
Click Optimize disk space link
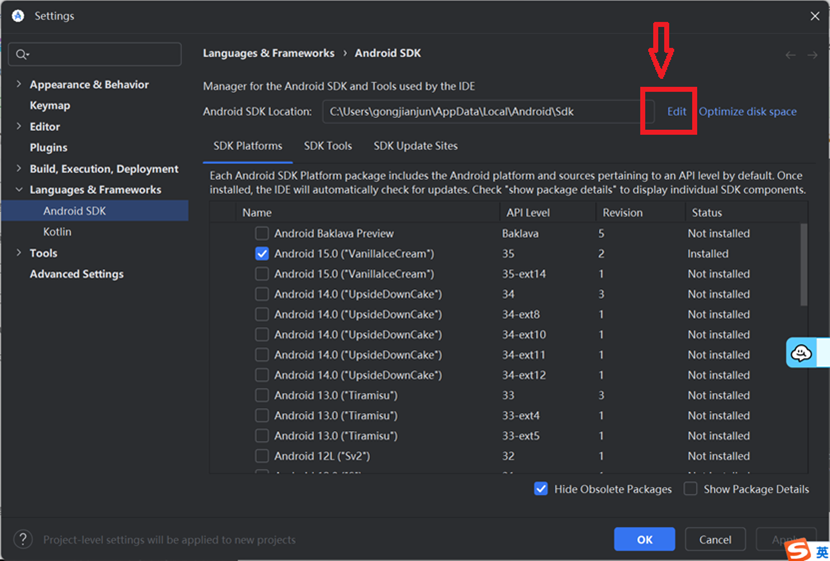(747, 112)
